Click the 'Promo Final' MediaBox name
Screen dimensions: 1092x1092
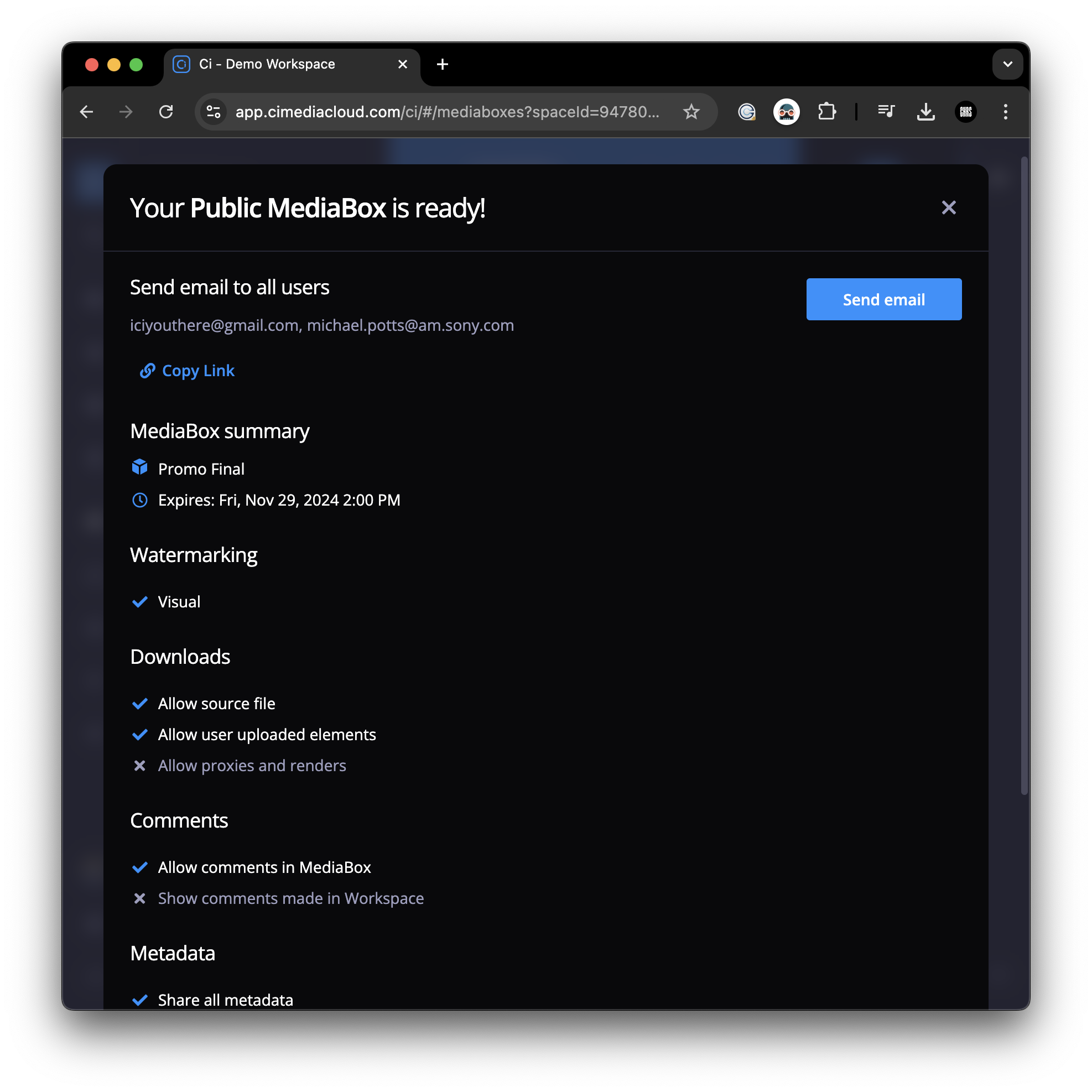201,469
